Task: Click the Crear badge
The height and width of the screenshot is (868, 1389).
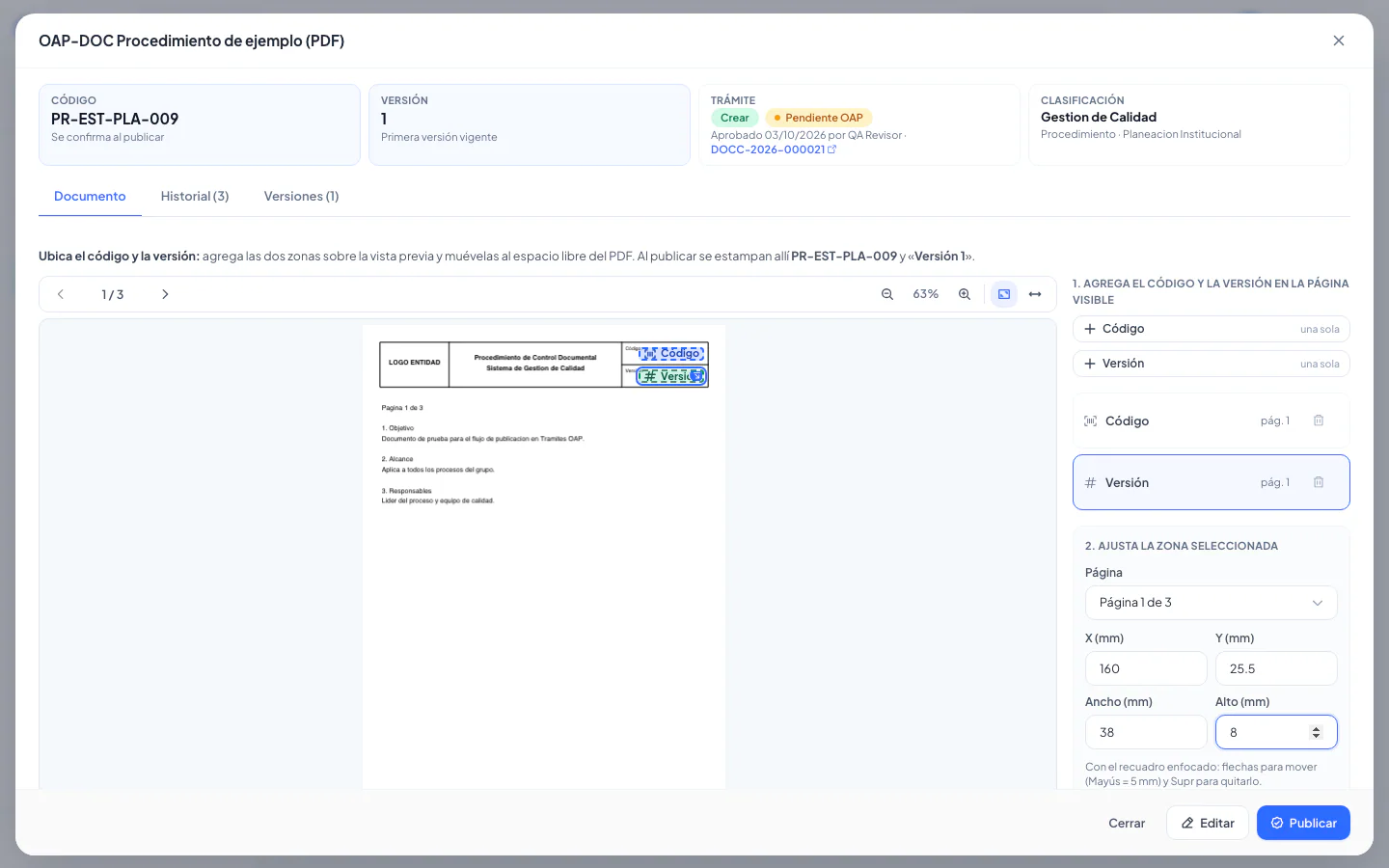Action: coord(735,118)
